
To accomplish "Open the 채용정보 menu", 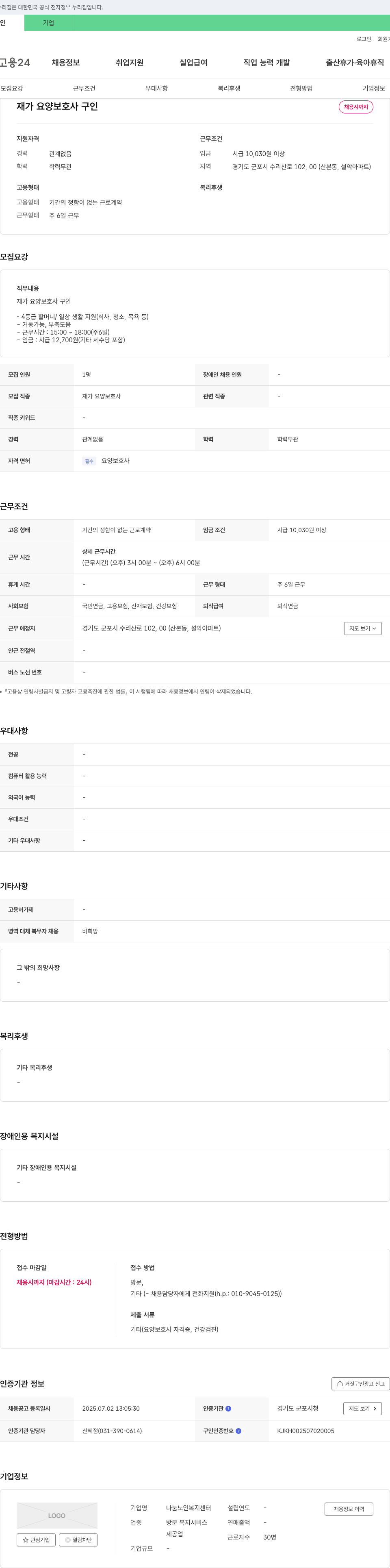I will tap(66, 63).
